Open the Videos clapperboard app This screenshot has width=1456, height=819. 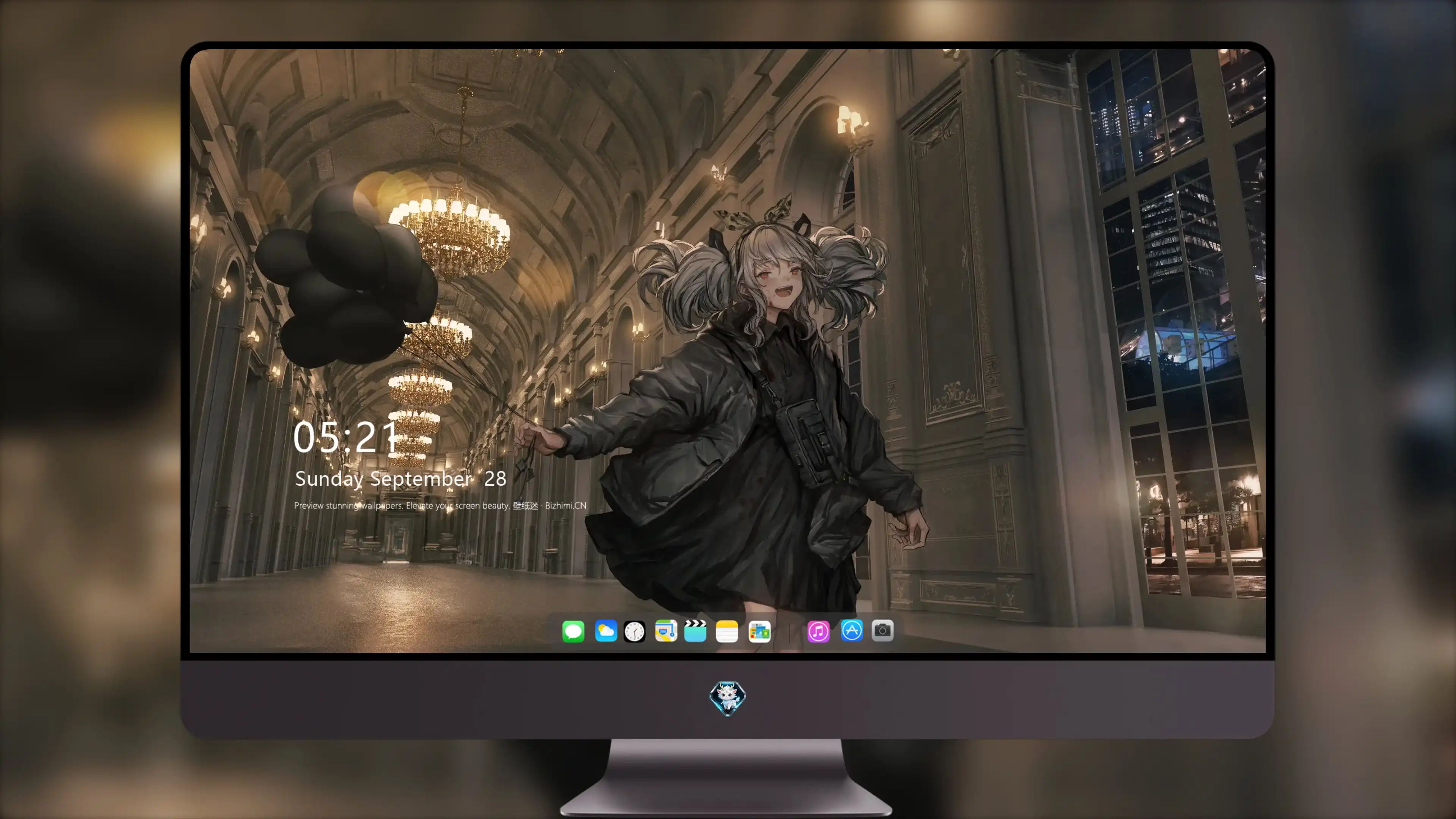click(695, 631)
